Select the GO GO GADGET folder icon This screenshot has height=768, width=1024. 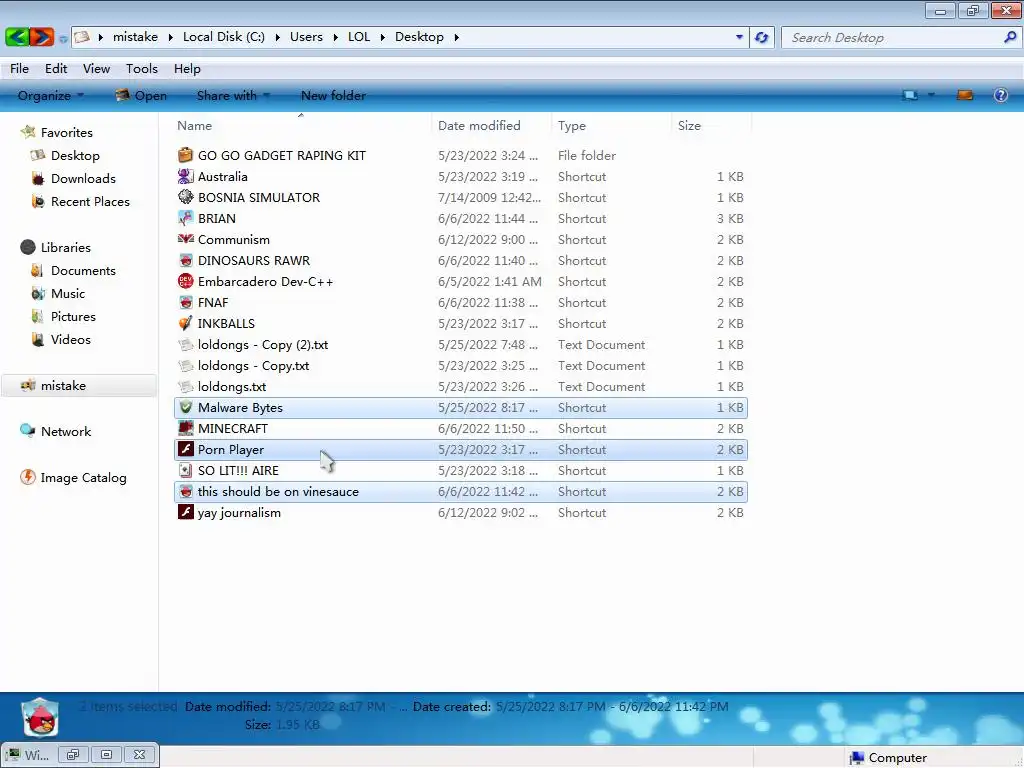(185, 155)
